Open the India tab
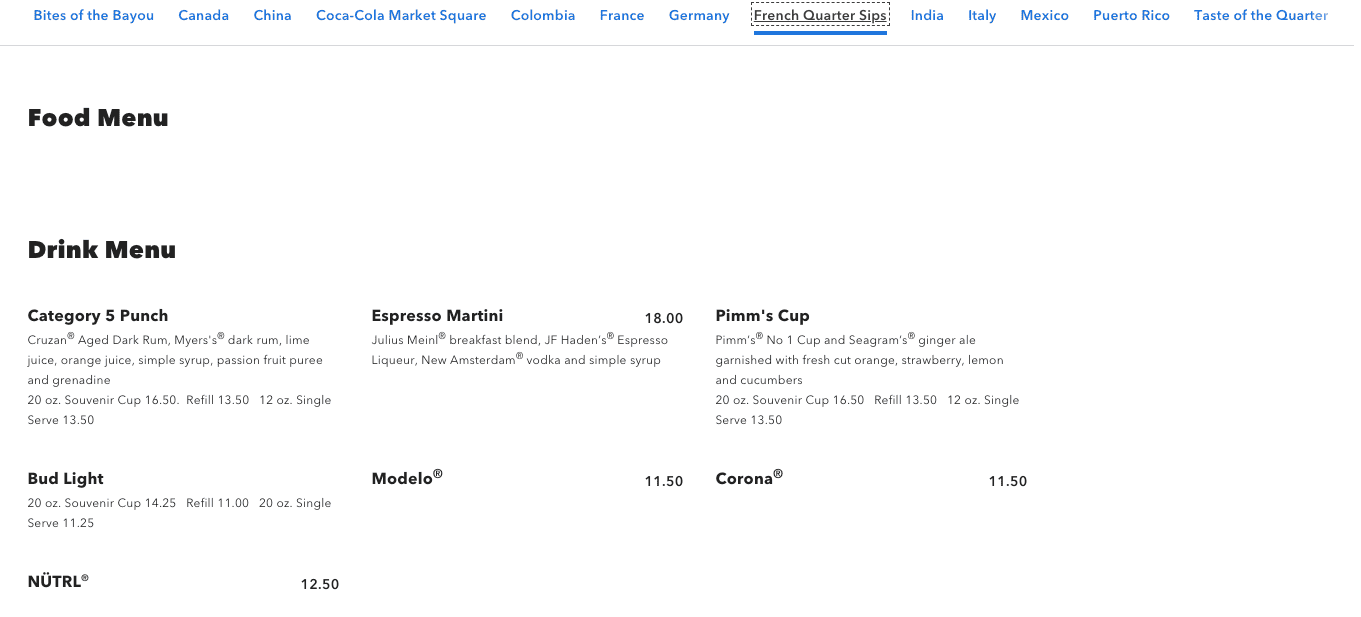 tap(927, 16)
